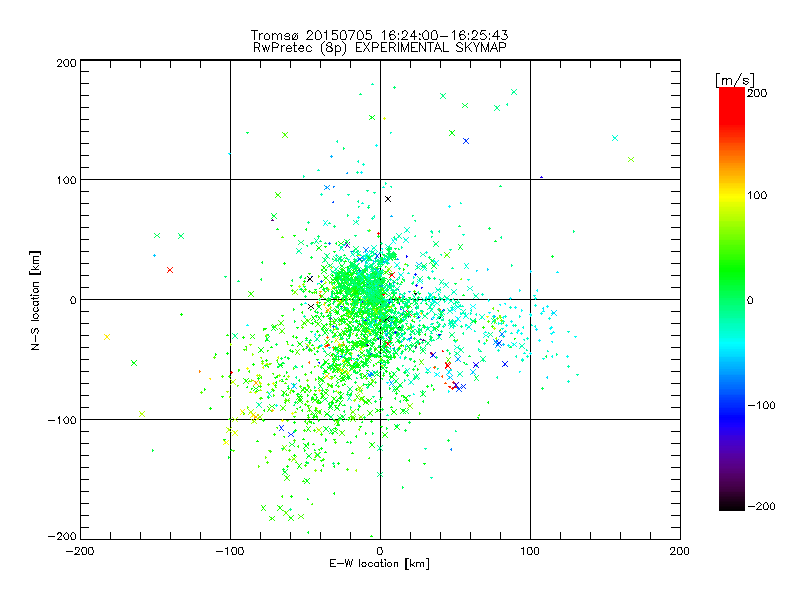The height and width of the screenshot is (600, 800).
Task: Click the N-S axis tick label "-100"
Action: tap(62, 420)
